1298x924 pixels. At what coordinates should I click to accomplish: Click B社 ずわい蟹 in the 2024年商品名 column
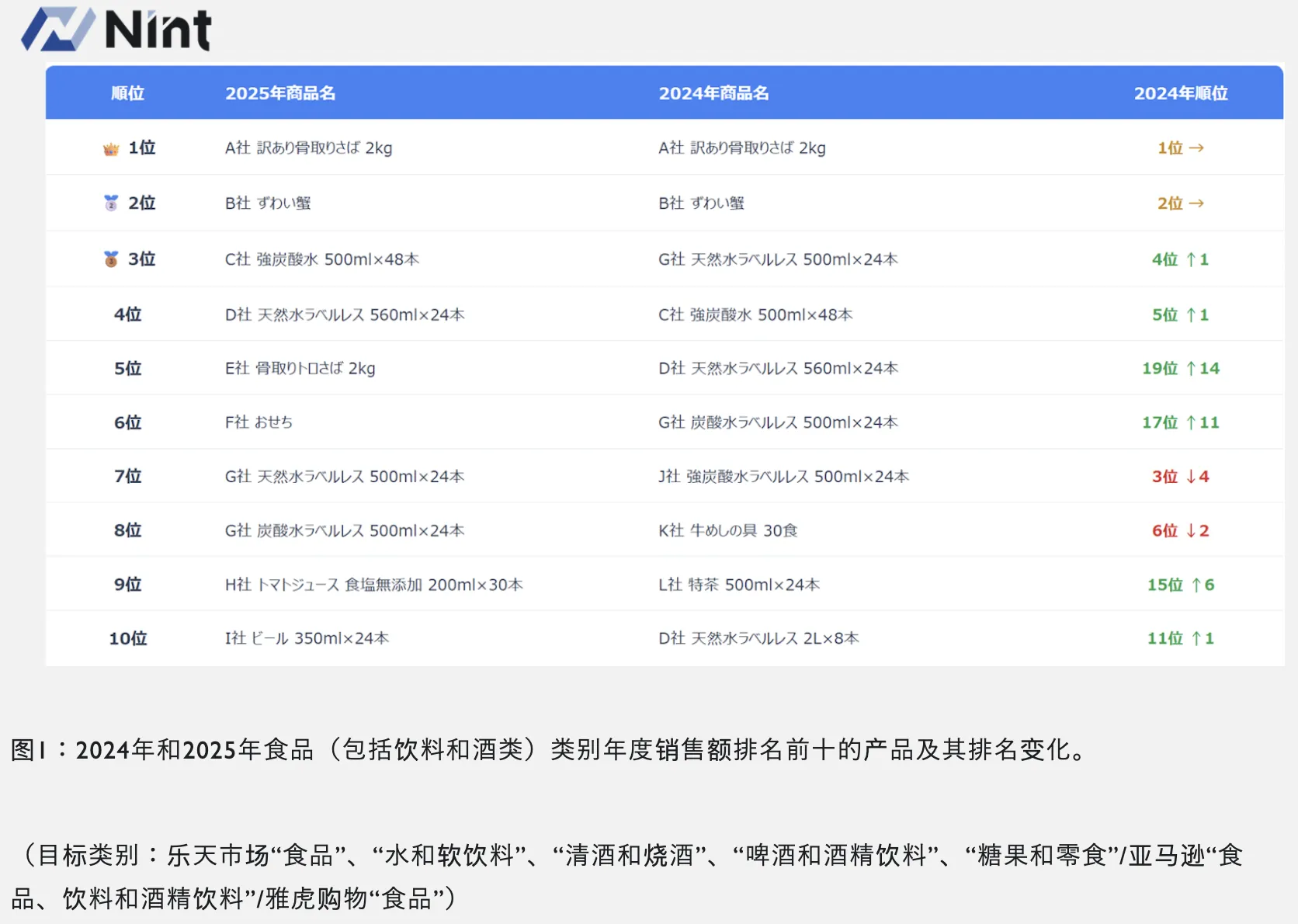[x=701, y=203]
